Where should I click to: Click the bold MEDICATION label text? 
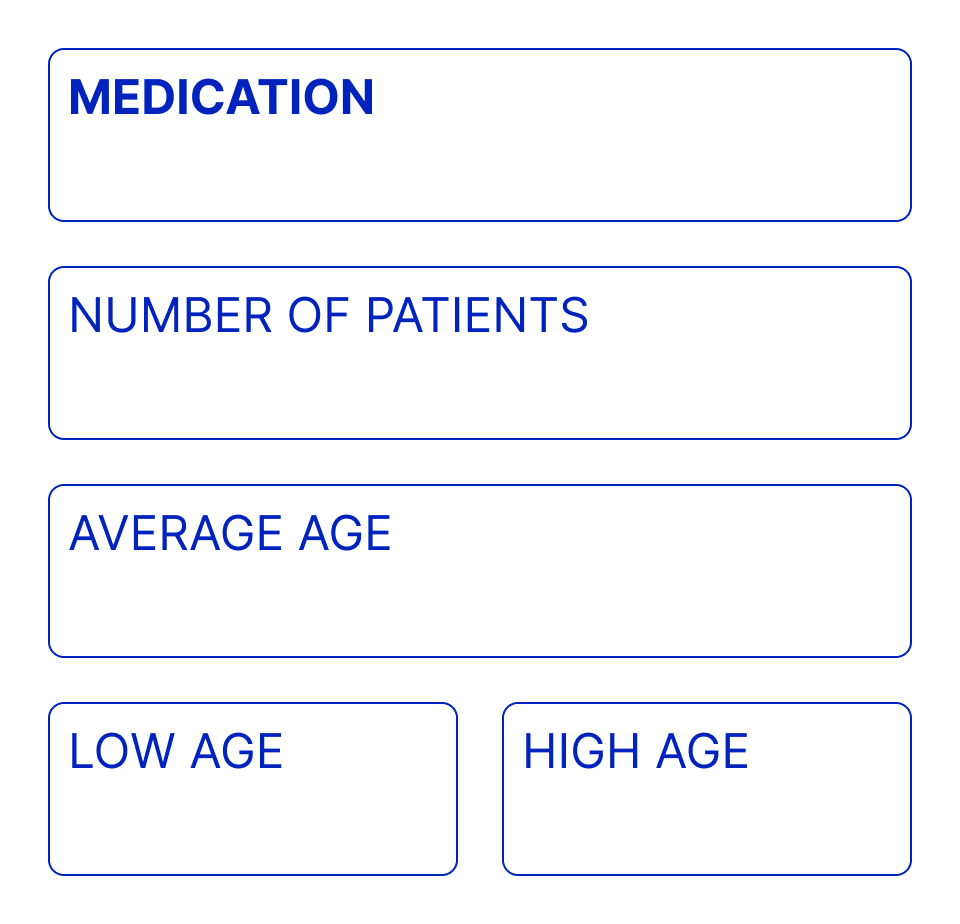[221, 98]
